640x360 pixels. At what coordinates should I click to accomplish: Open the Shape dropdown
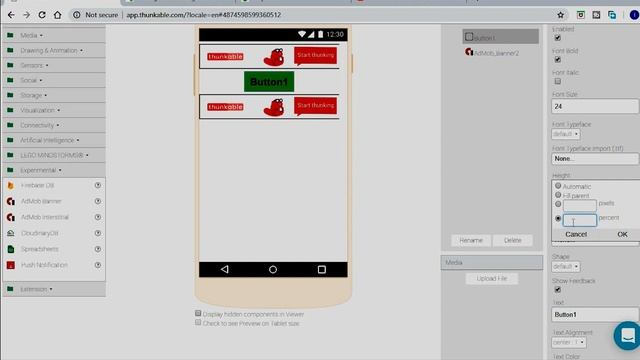click(566, 267)
